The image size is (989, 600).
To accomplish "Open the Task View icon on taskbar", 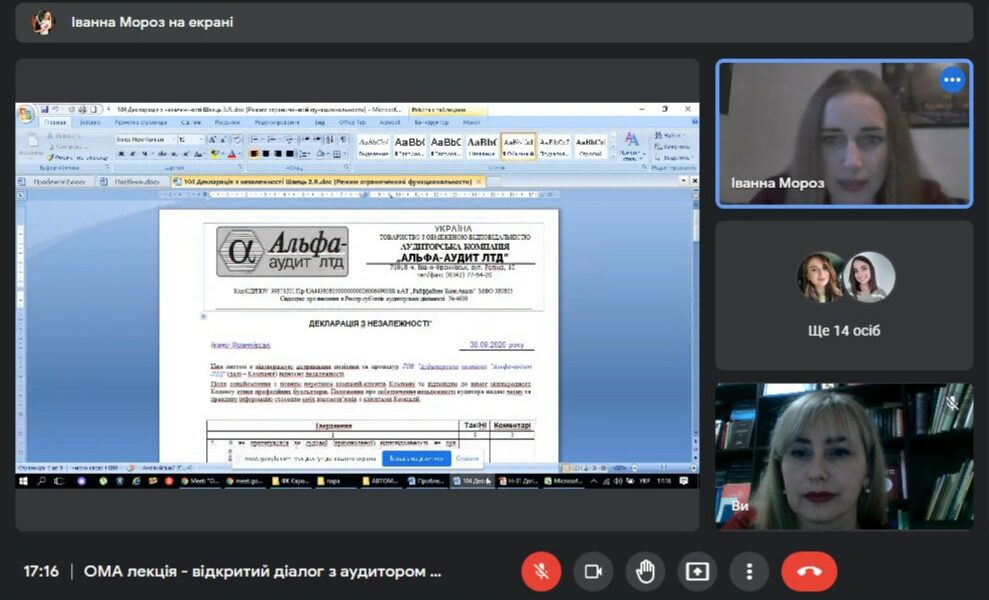I will (59, 481).
